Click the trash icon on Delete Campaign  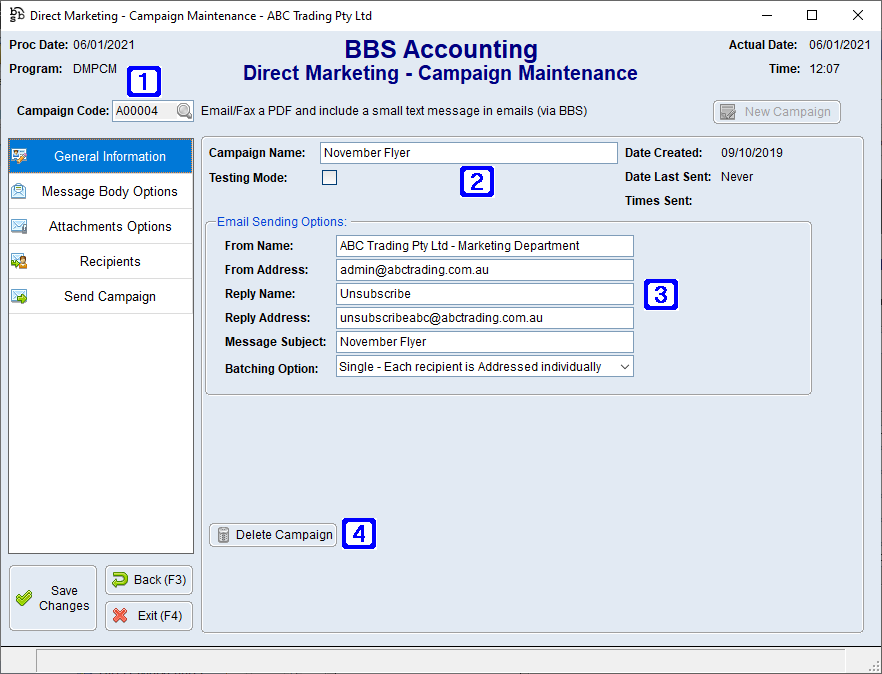pyautogui.click(x=223, y=535)
